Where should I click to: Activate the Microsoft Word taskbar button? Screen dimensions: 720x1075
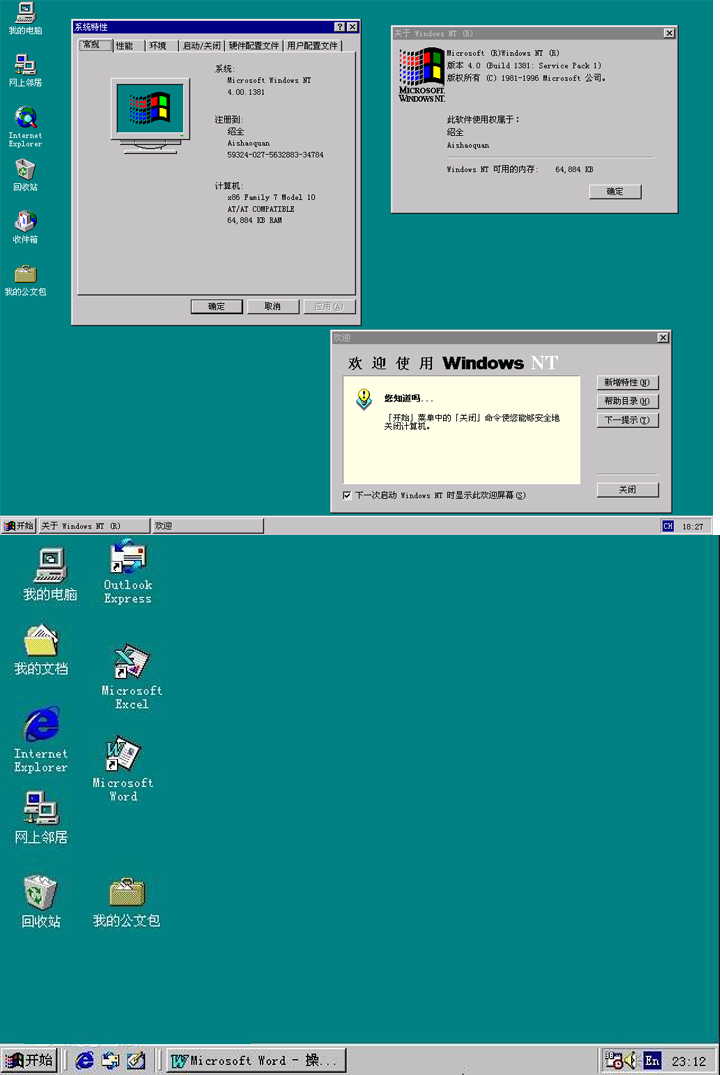pos(256,1061)
